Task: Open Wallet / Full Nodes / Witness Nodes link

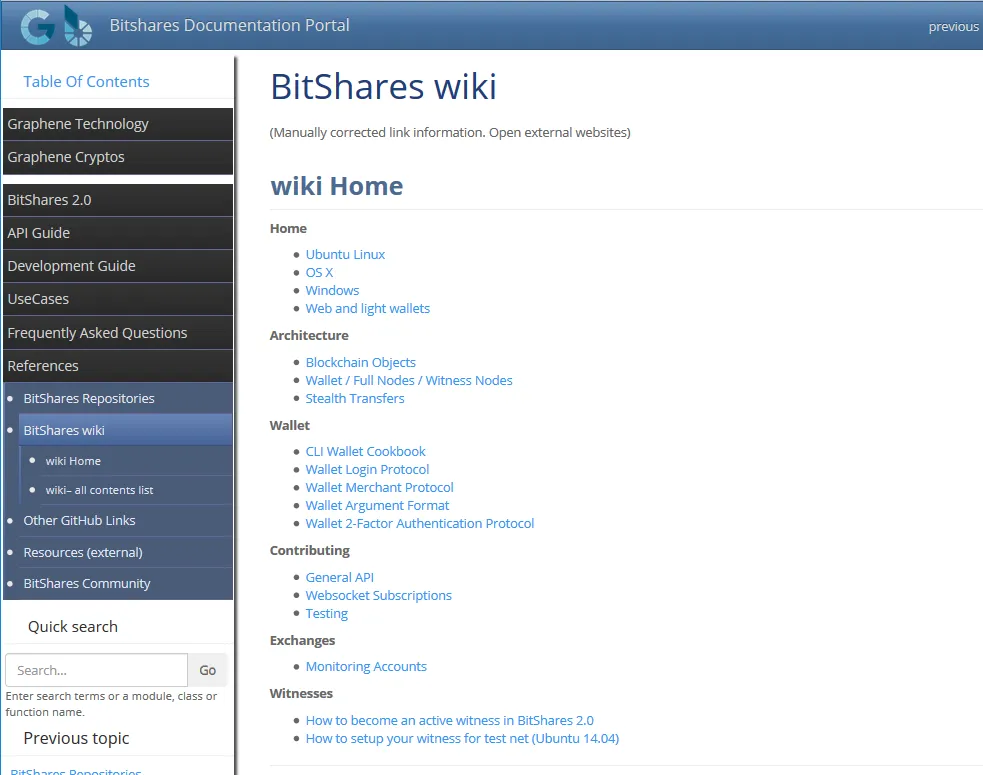Action: tap(409, 381)
